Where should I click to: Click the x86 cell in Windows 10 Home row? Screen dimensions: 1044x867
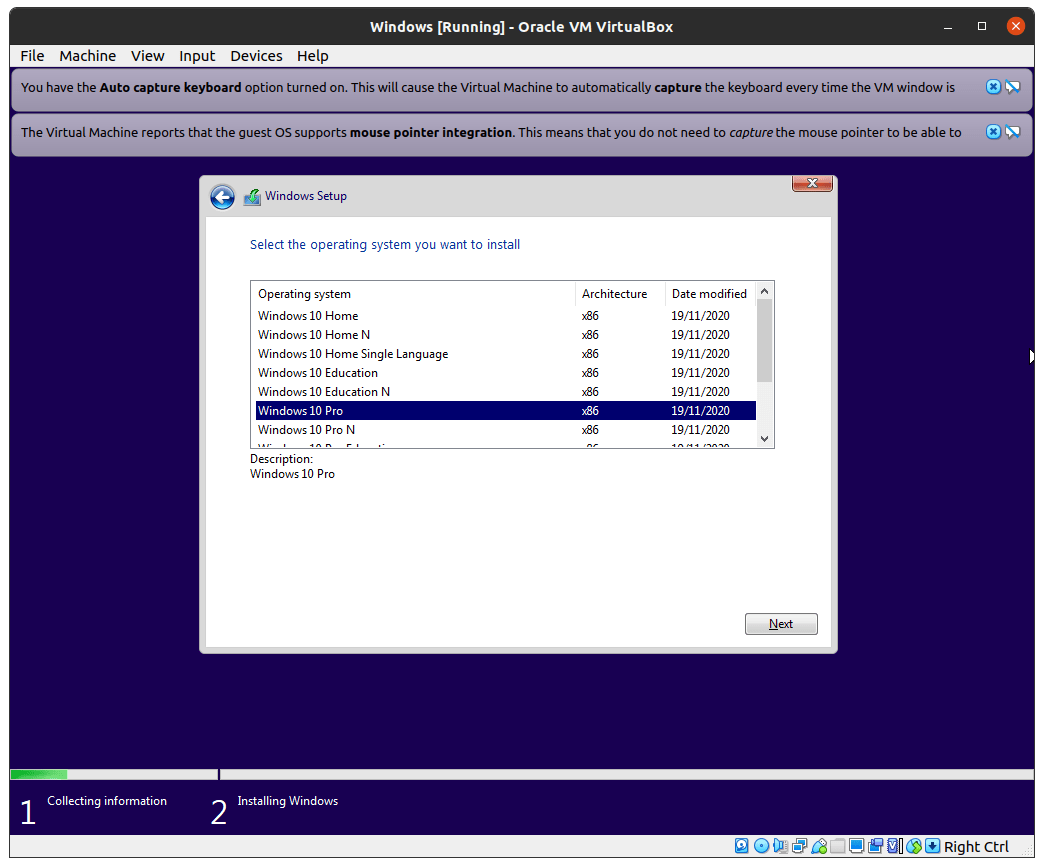point(590,316)
